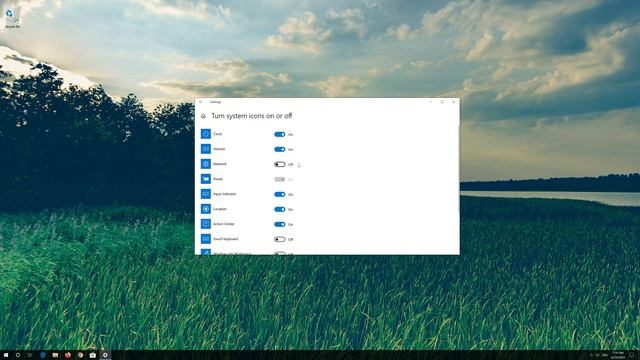Image resolution: width=640 pixels, height=360 pixels.
Task: Launch Chrome from the taskbar
Action: 80,355
